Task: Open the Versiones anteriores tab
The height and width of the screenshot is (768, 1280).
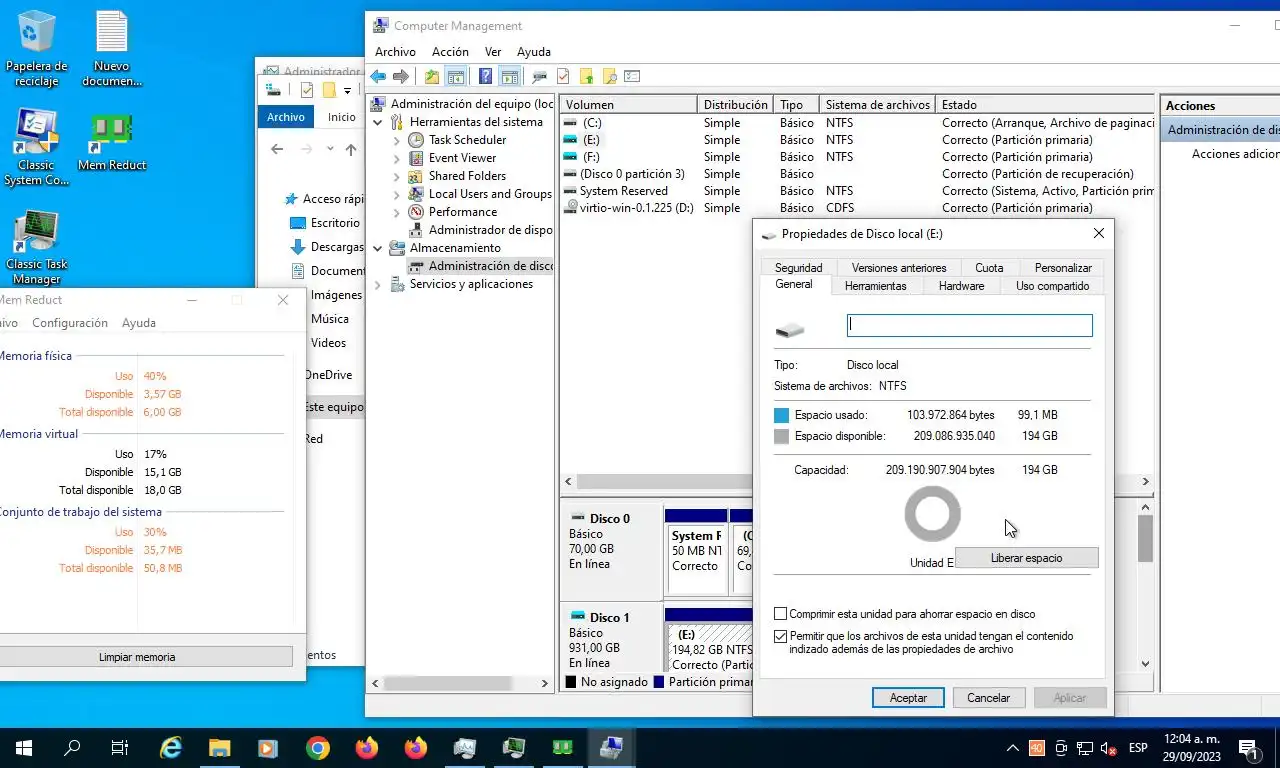Action: click(x=899, y=268)
